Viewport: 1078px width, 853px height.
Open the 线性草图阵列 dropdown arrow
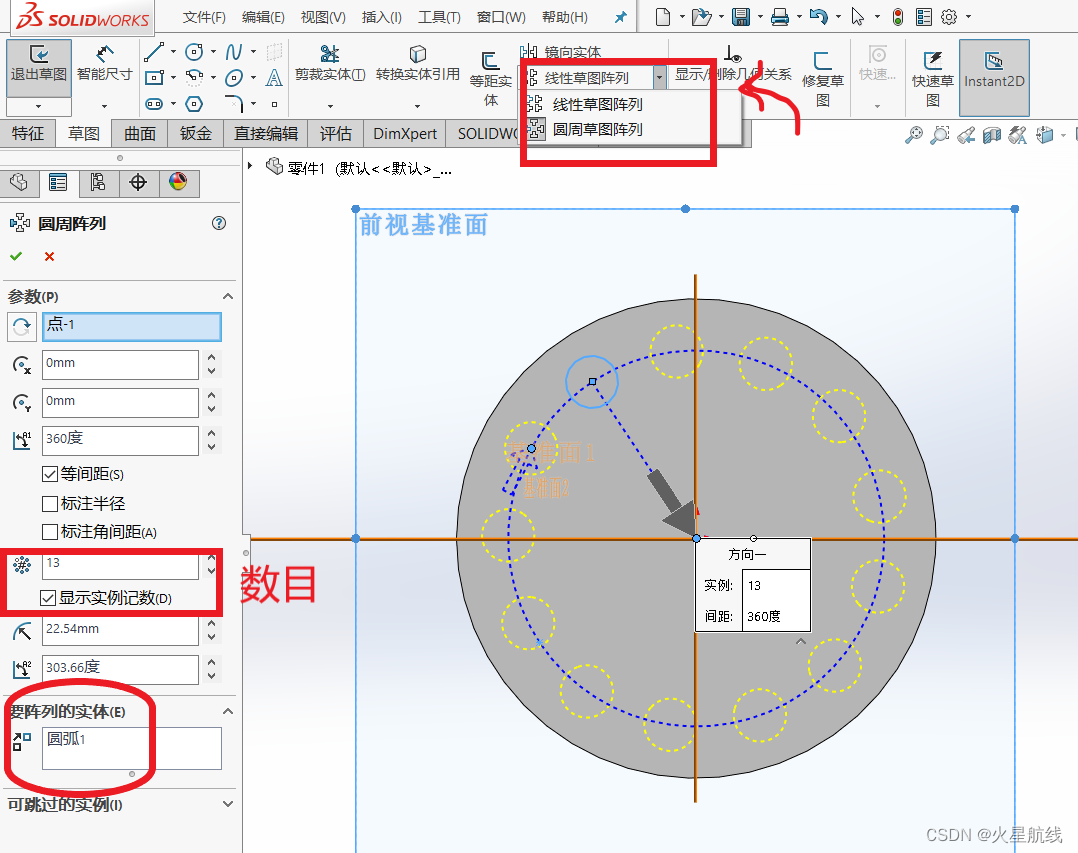click(659, 78)
